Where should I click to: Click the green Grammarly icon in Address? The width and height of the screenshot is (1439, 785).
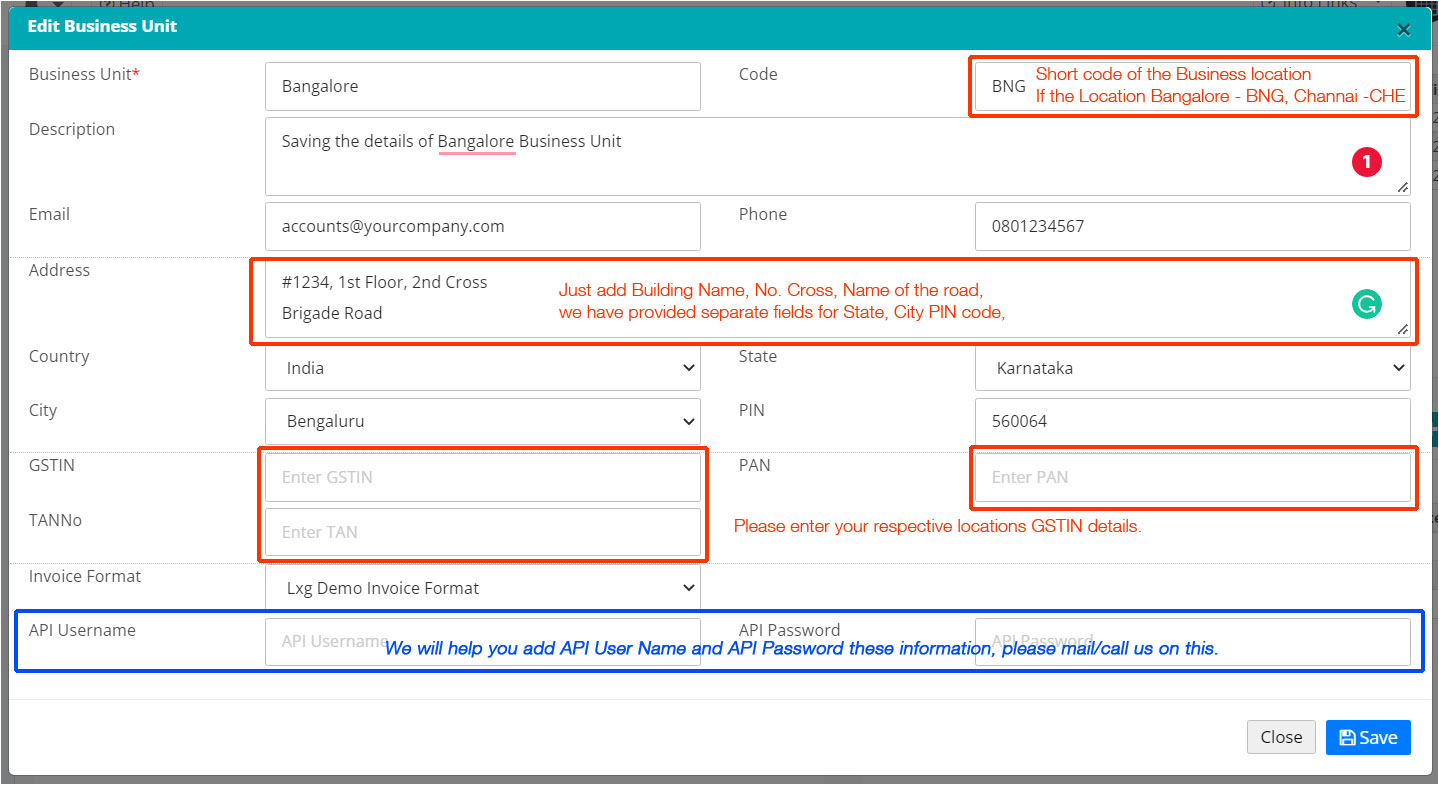pyautogui.click(x=1366, y=304)
